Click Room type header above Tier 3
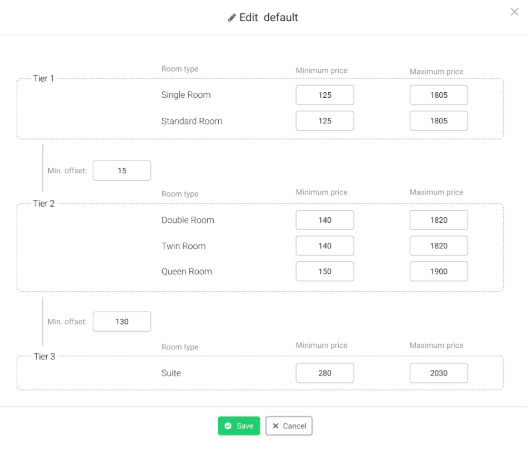The height and width of the screenshot is (454, 528). [180, 347]
